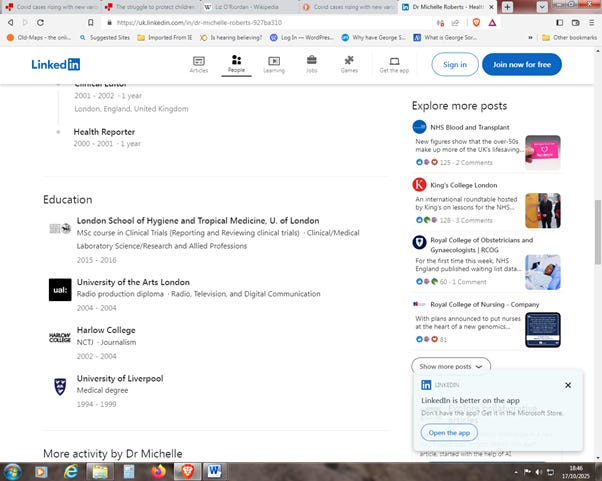Open Brave Rewards triangle icon
Image resolution: width=602 pixels, height=481 pixels.
point(492,23)
